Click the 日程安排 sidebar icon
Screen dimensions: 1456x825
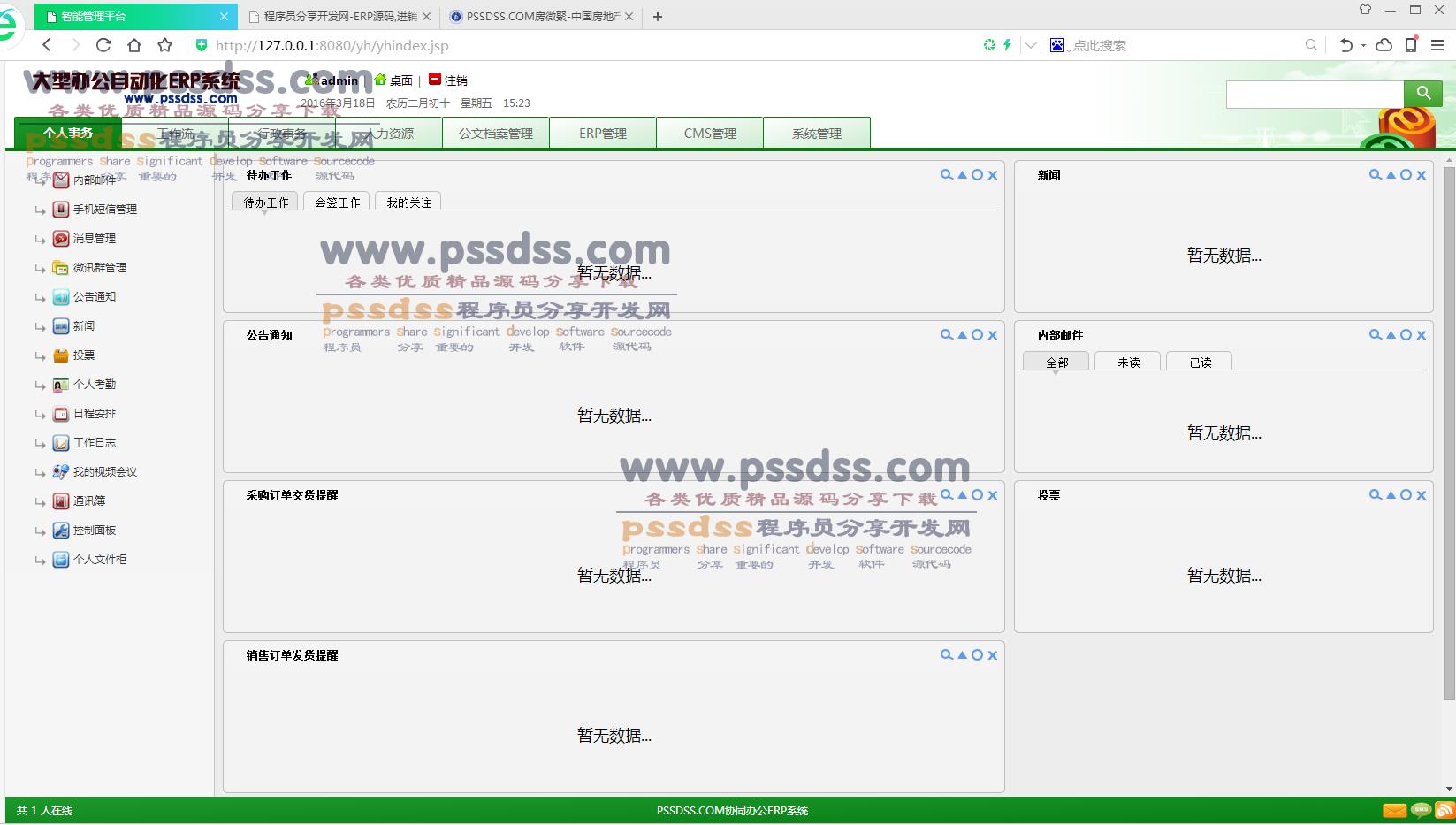point(61,414)
